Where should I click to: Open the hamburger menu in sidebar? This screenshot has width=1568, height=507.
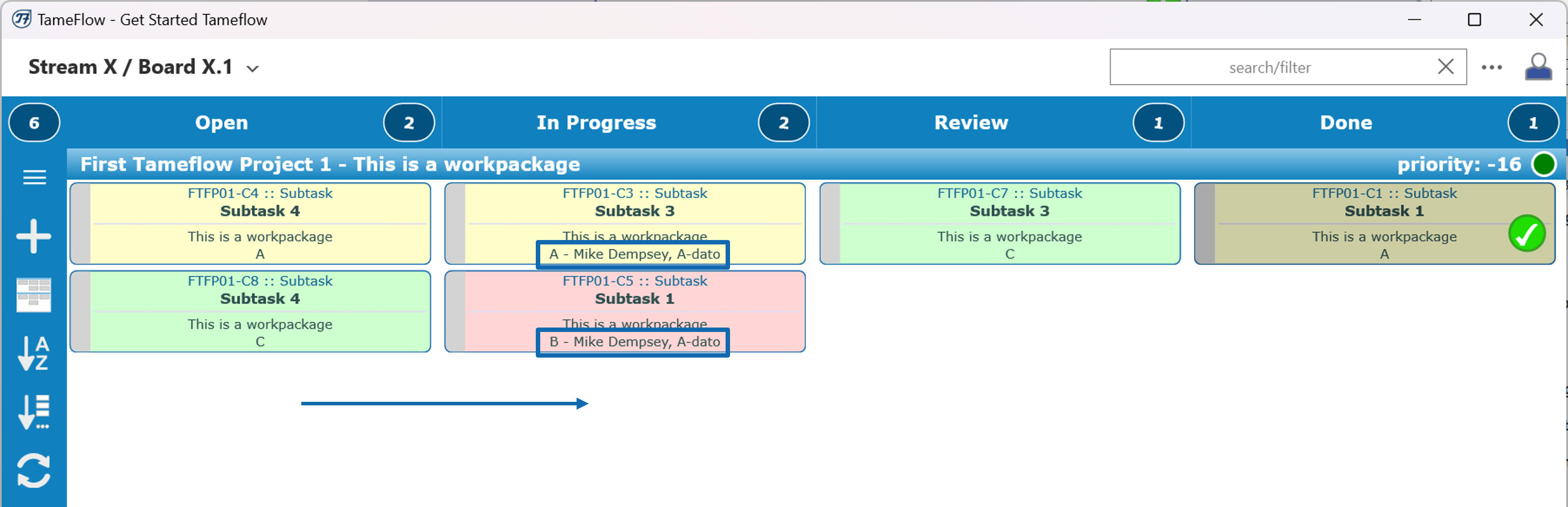click(x=34, y=178)
